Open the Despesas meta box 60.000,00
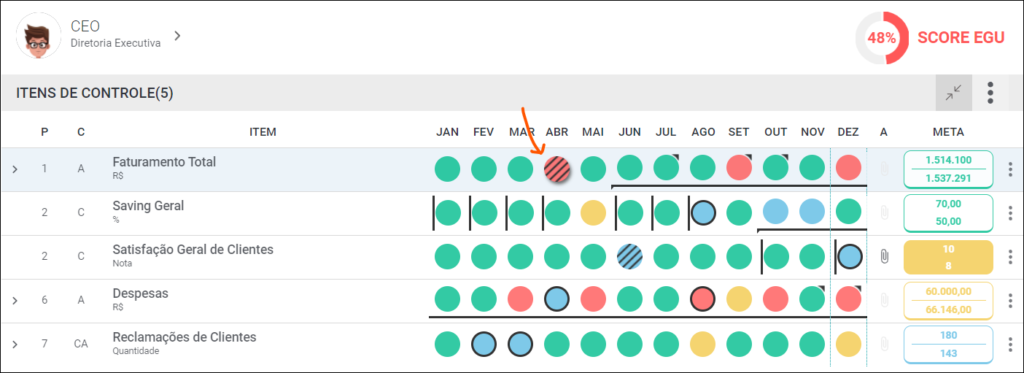Viewport: 1024px width, 373px height. coord(948,300)
